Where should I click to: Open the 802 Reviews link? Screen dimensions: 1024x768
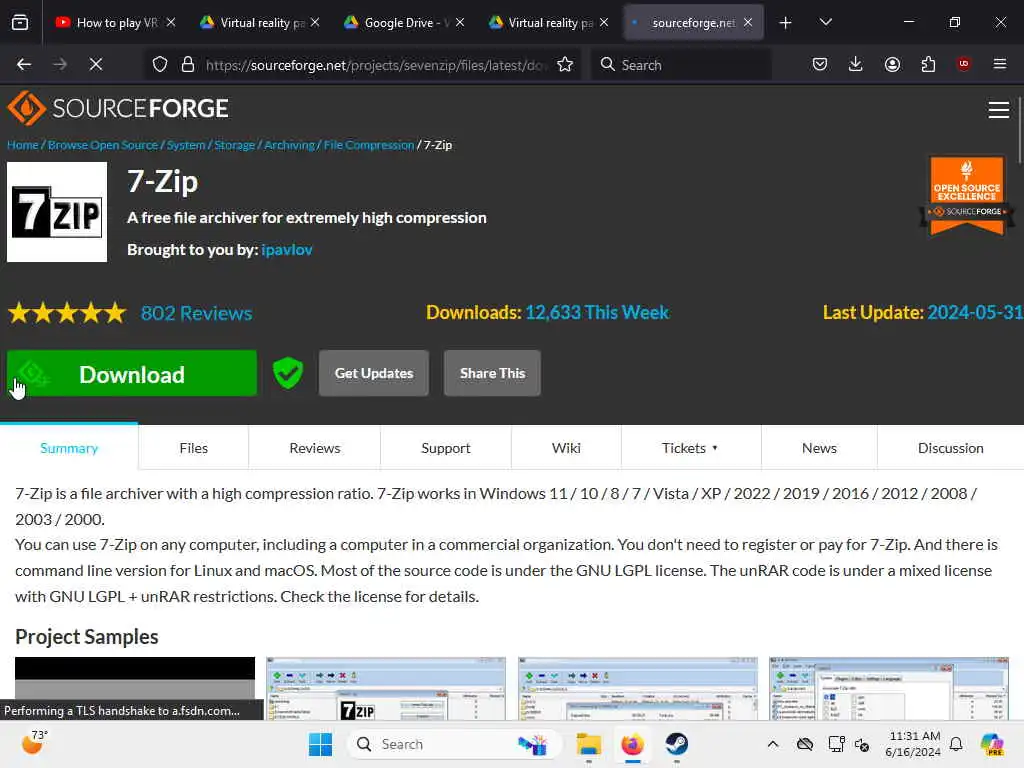tap(197, 313)
